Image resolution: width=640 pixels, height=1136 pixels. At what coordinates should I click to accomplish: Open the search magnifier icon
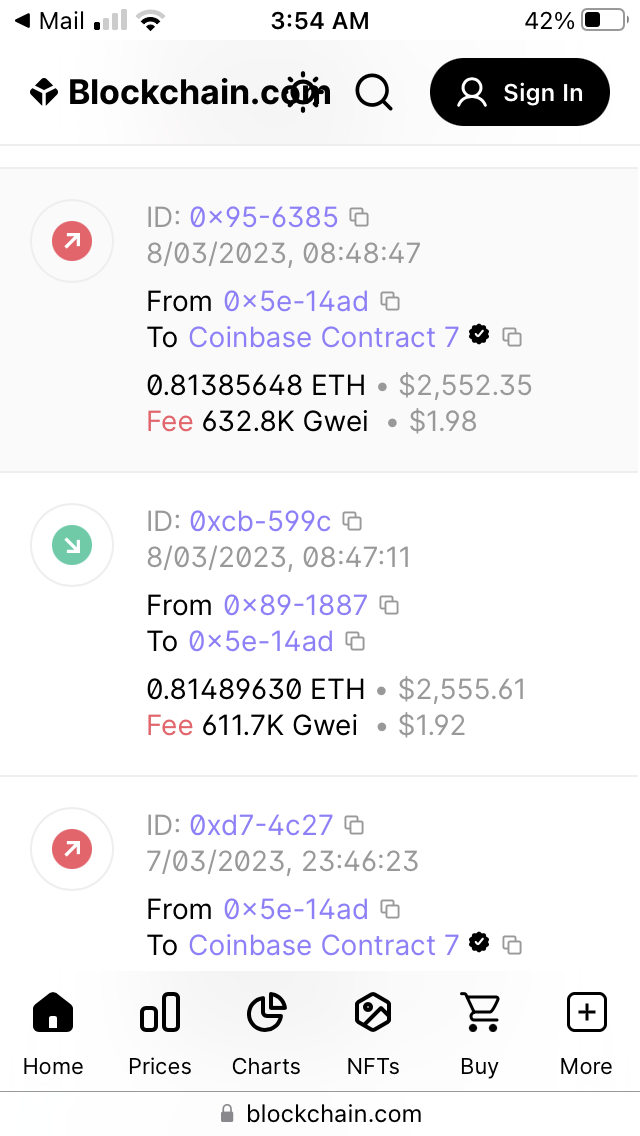pos(374,93)
